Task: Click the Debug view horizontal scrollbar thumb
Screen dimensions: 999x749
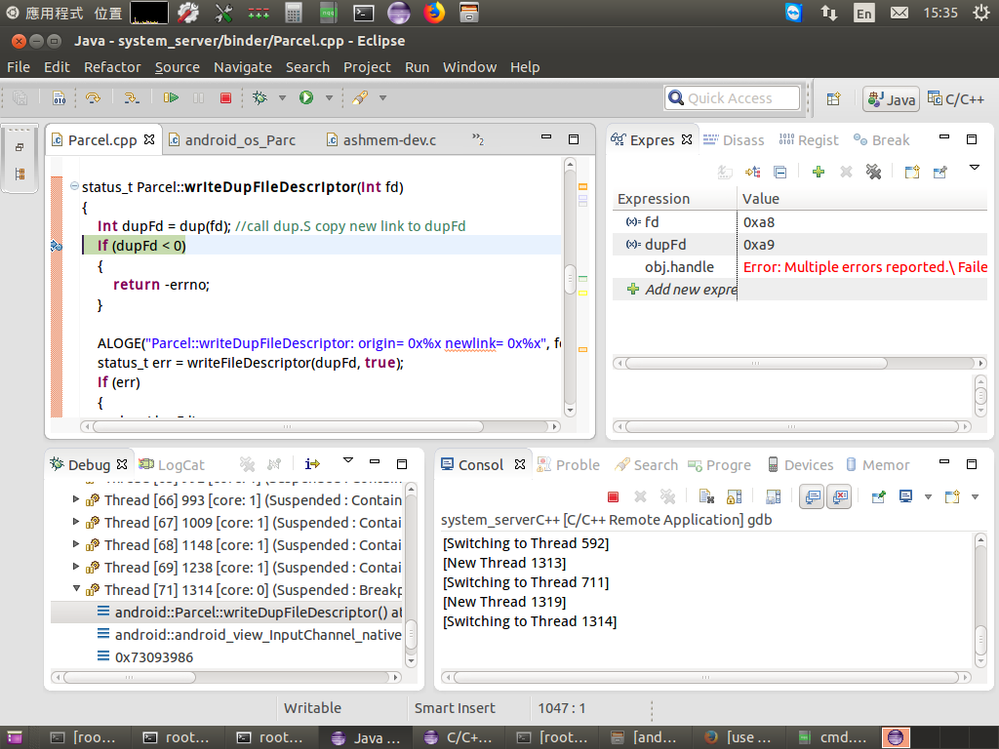Action: click(129, 677)
